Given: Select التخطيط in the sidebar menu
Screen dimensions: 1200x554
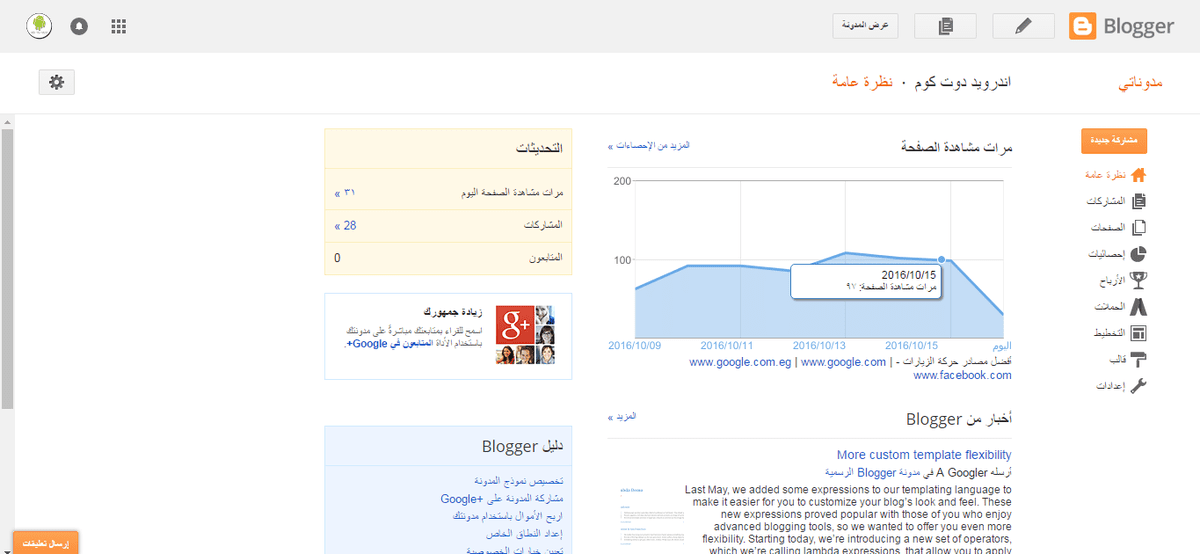Looking at the screenshot, I should pyautogui.click(x=1109, y=333).
